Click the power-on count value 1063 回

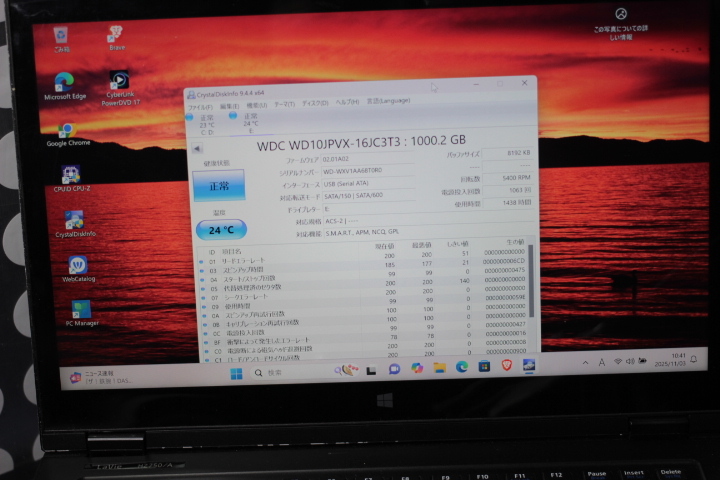[x=508, y=190]
